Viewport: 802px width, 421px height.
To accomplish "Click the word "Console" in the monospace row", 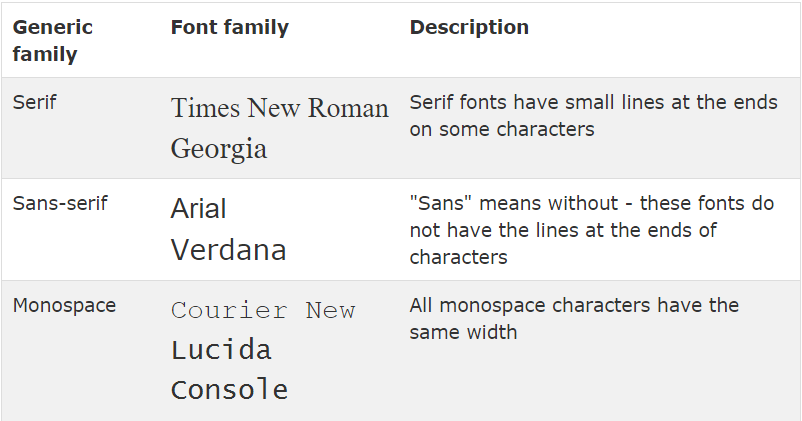I will click(x=229, y=390).
